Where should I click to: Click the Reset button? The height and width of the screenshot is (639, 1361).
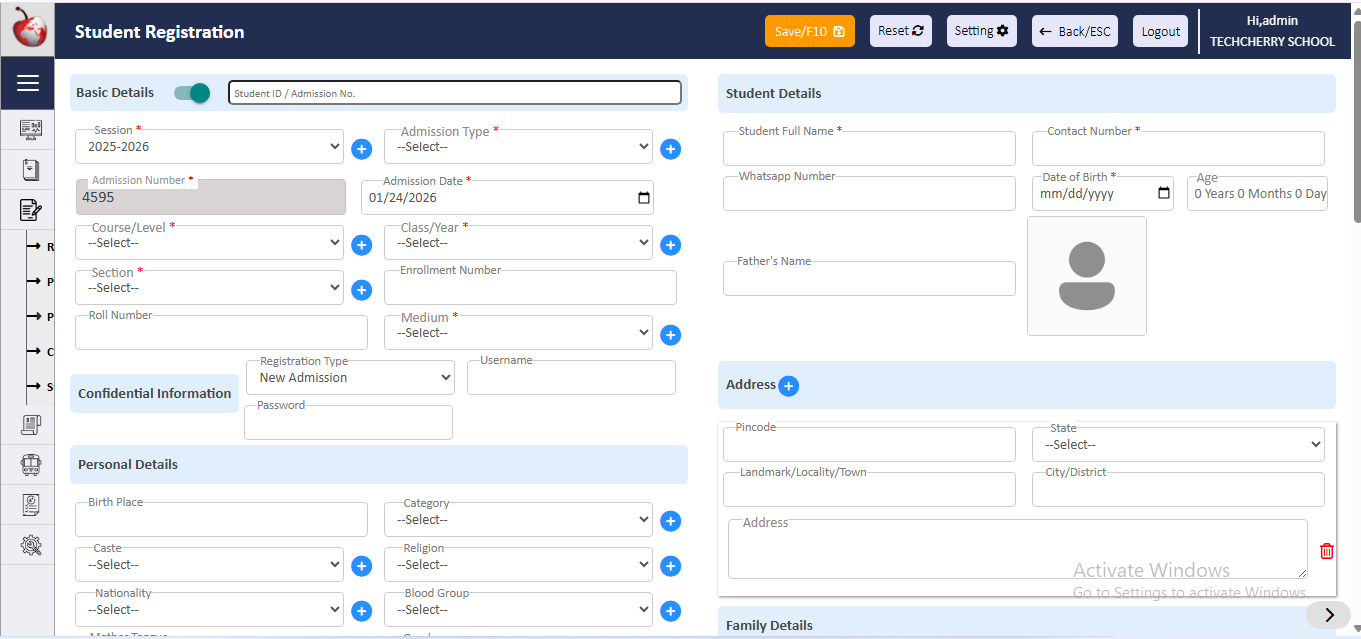pos(900,31)
